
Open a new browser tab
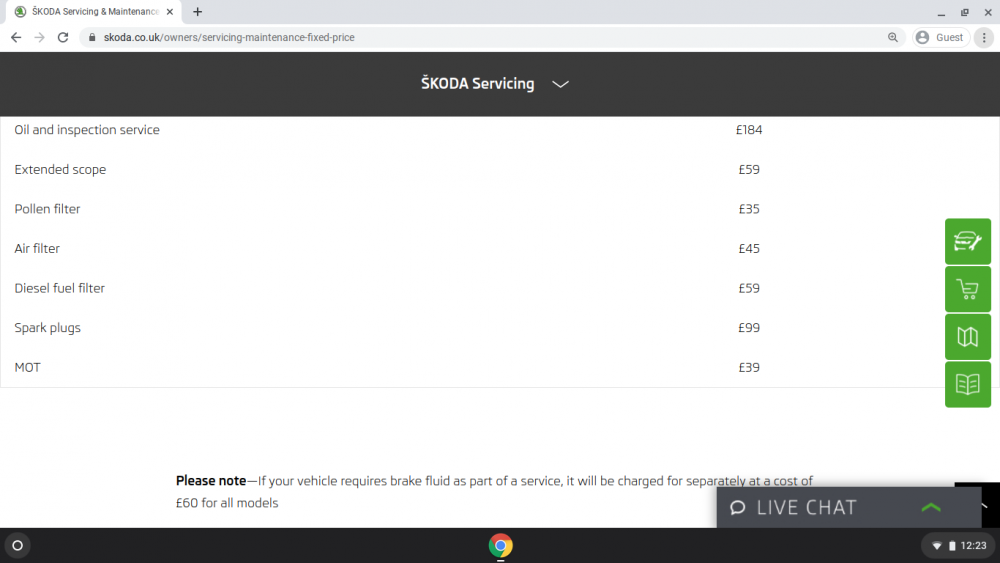click(198, 11)
